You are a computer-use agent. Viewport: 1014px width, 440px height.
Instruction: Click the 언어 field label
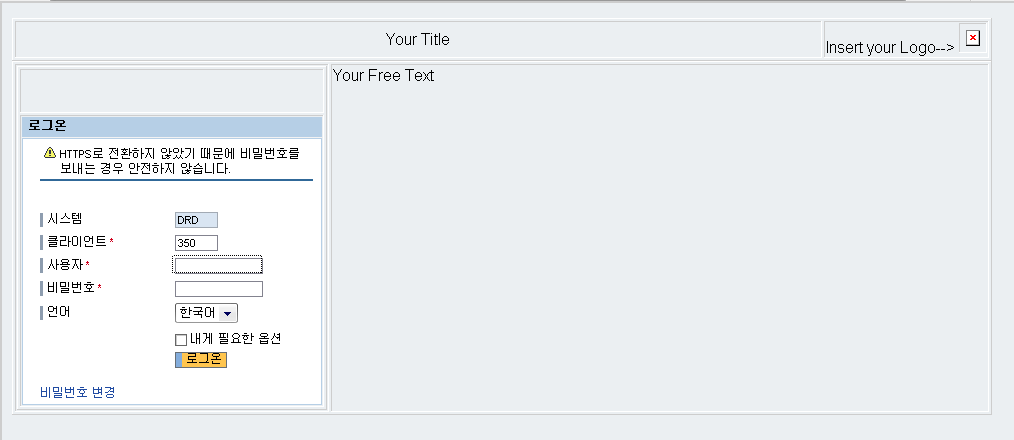(59, 312)
